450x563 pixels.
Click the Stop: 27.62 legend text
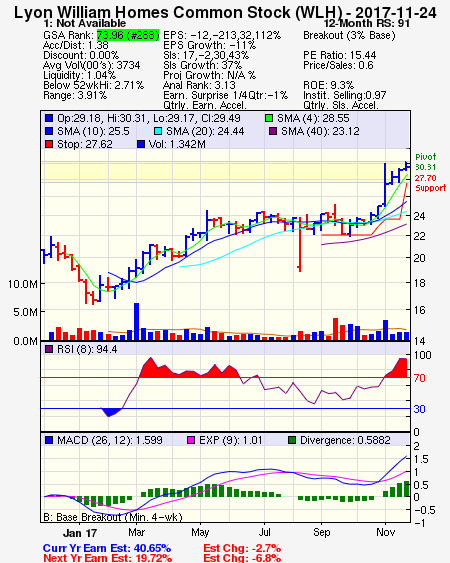85,144
